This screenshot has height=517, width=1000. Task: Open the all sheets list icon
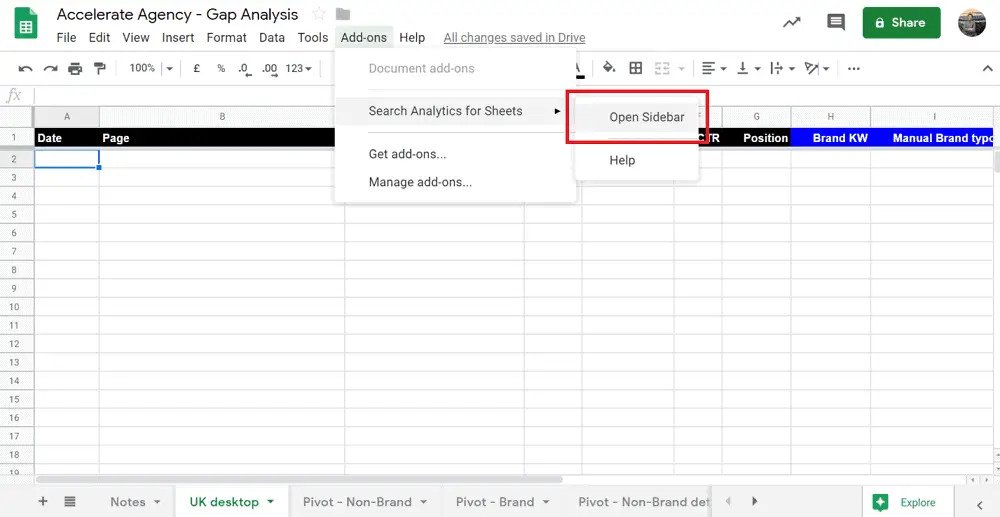click(x=70, y=501)
